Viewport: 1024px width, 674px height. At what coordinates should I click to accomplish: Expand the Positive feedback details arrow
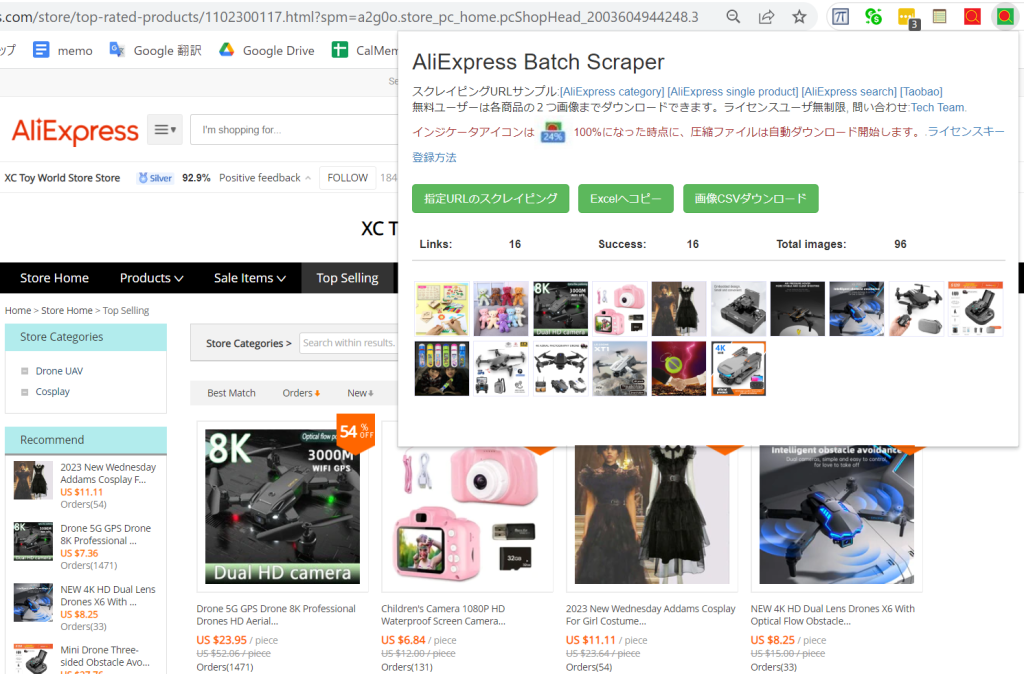tap(308, 178)
